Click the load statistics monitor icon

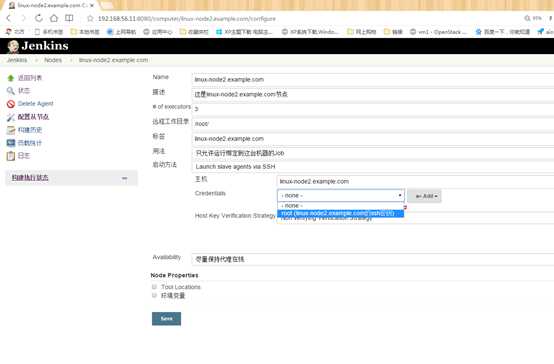click(x=11, y=143)
